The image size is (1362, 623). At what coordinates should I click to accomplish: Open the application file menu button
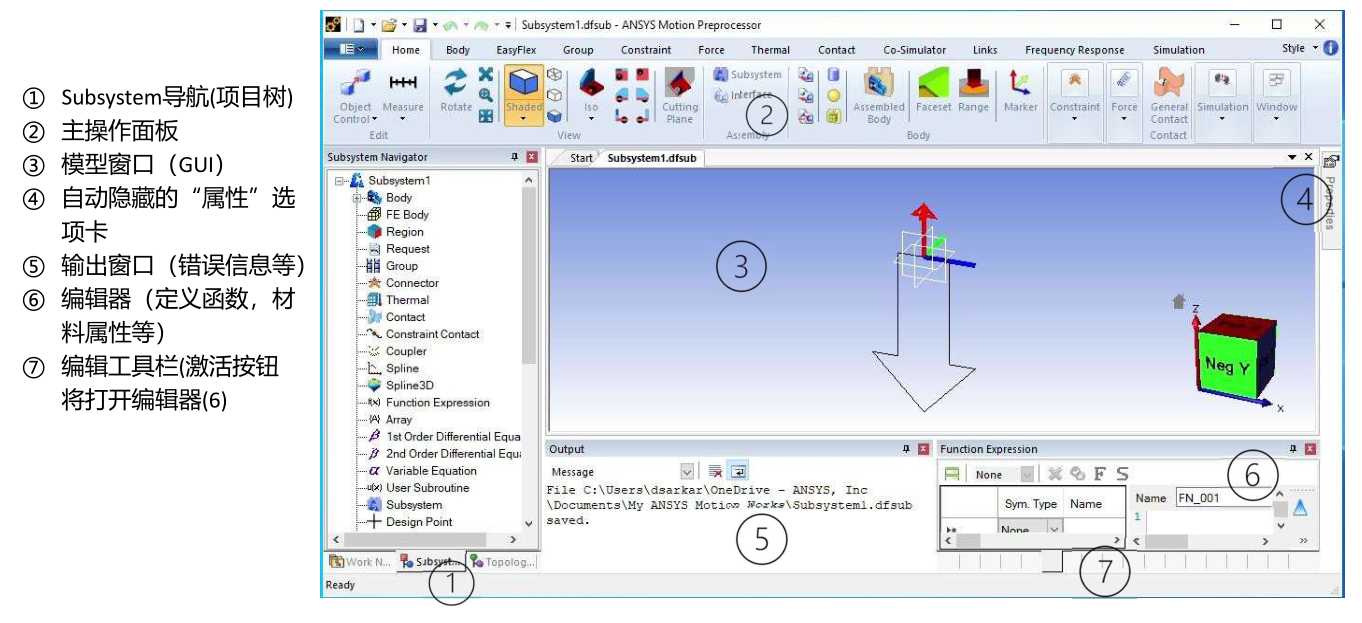pos(350,50)
